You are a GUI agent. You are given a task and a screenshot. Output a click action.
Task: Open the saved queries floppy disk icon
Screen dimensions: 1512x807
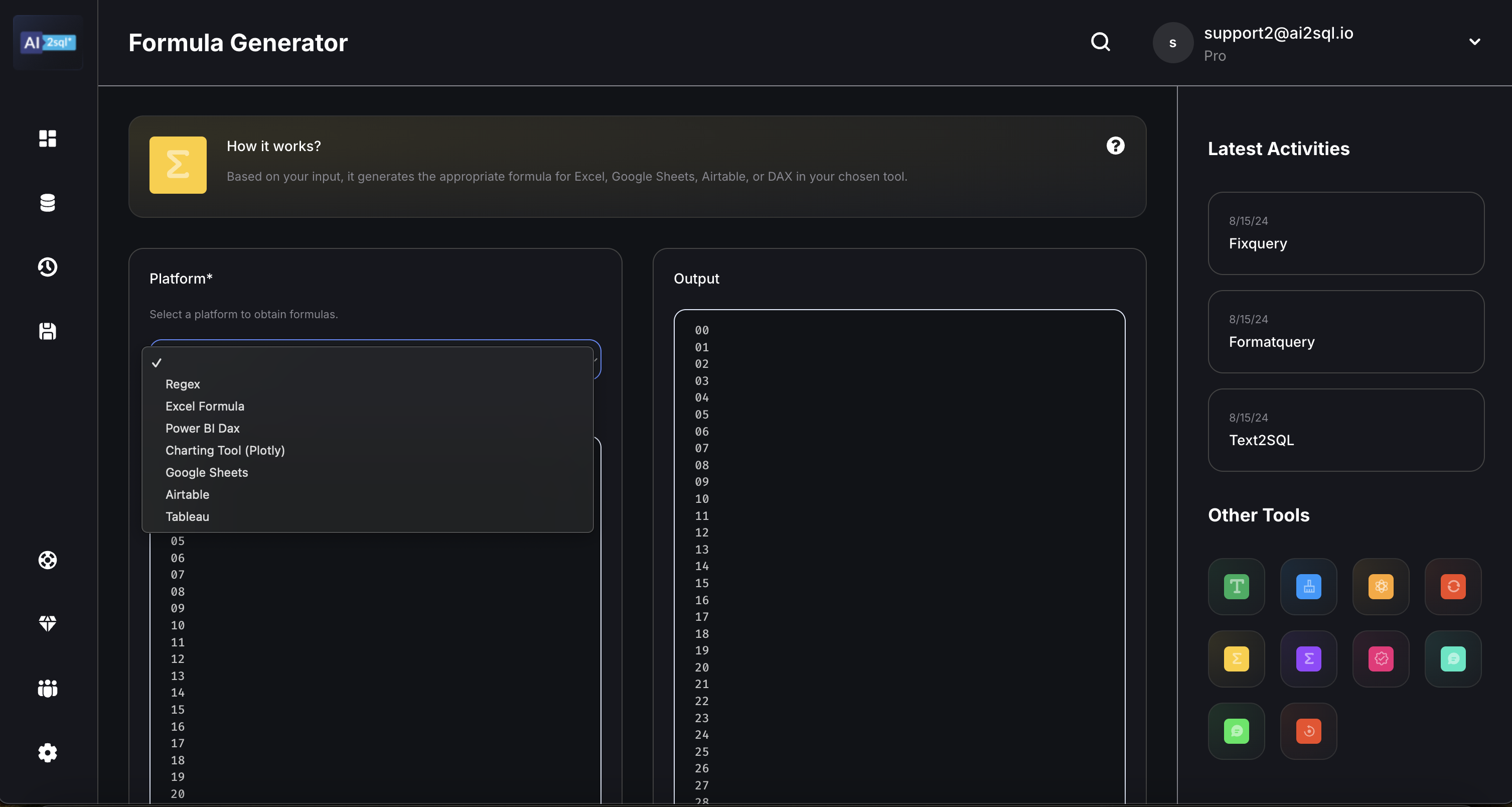pyautogui.click(x=48, y=331)
